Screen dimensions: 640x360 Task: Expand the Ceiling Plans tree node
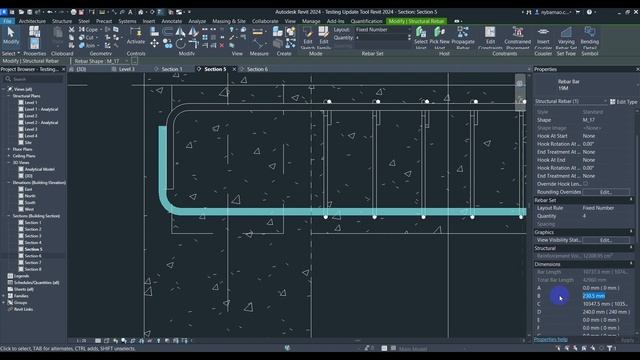point(9,156)
